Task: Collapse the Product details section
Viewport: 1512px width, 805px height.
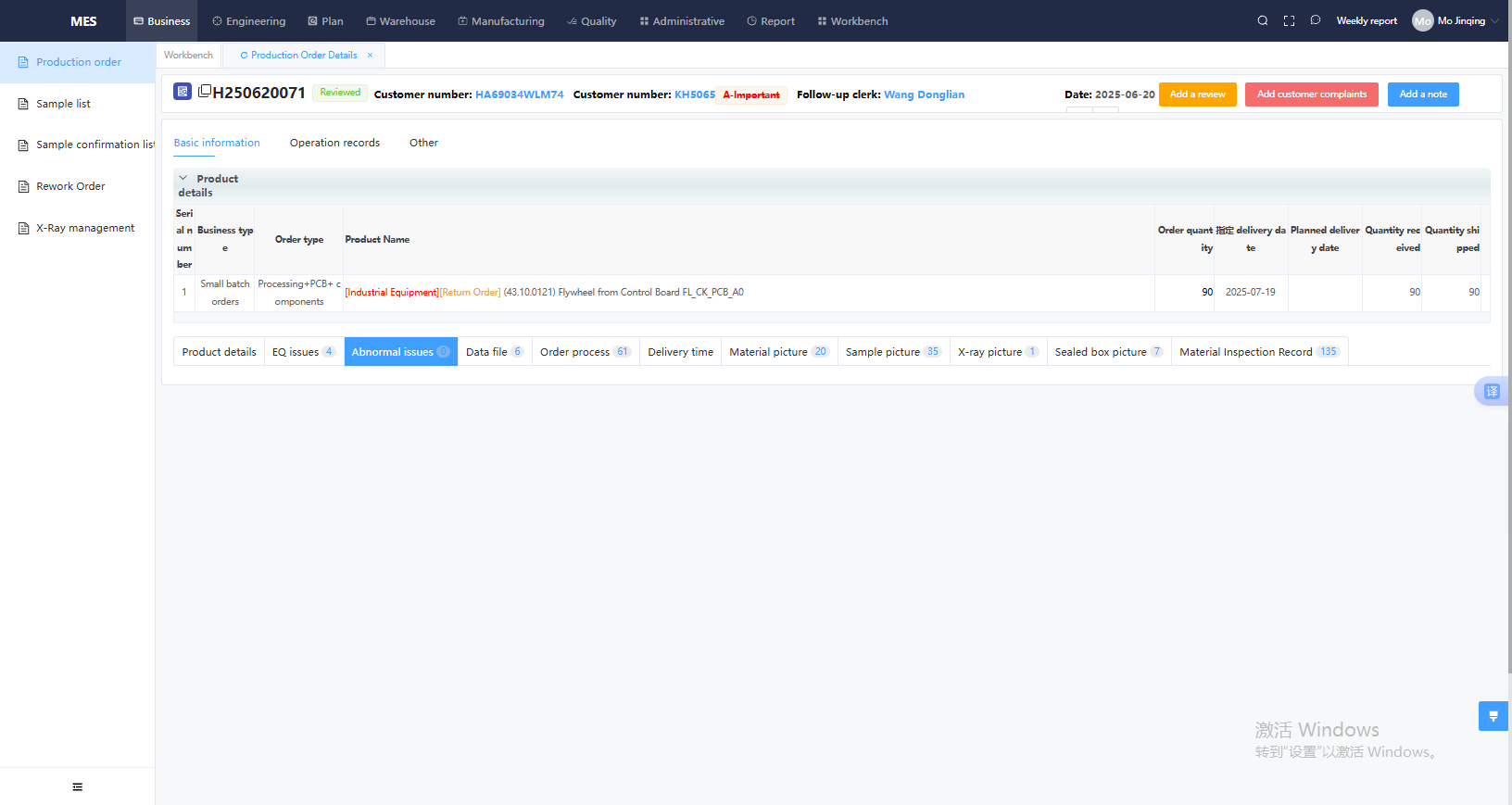Action: click(x=183, y=178)
